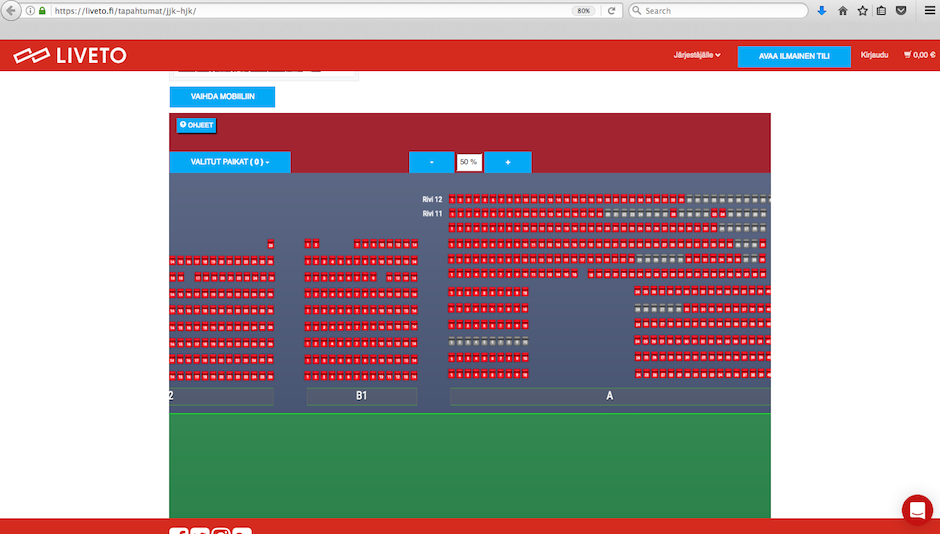Viewport: 940px width, 534px height.
Task: Open the shopping cart showing 0,00 €
Action: click(x=919, y=55)
